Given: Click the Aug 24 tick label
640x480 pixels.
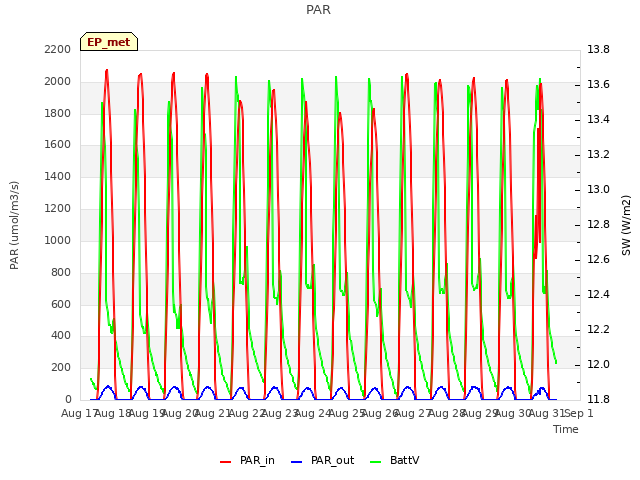Looking at the screenshot, I should (313, 413).
